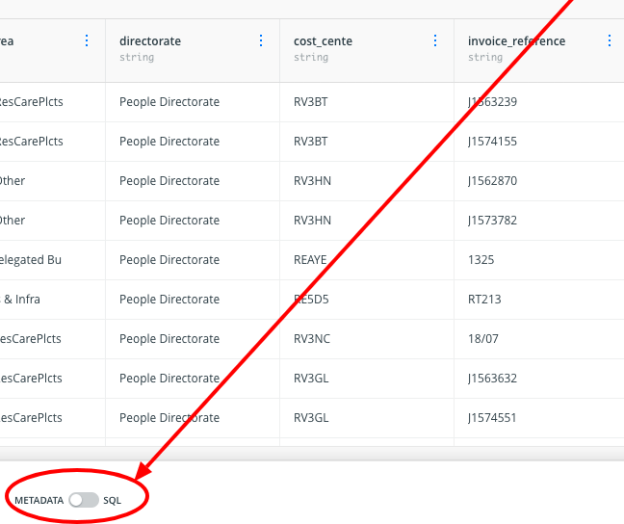Viewport: 624px width, 524px height.
Task: Open the invoice_reference column kebab menu
Action: coord(609,41)
